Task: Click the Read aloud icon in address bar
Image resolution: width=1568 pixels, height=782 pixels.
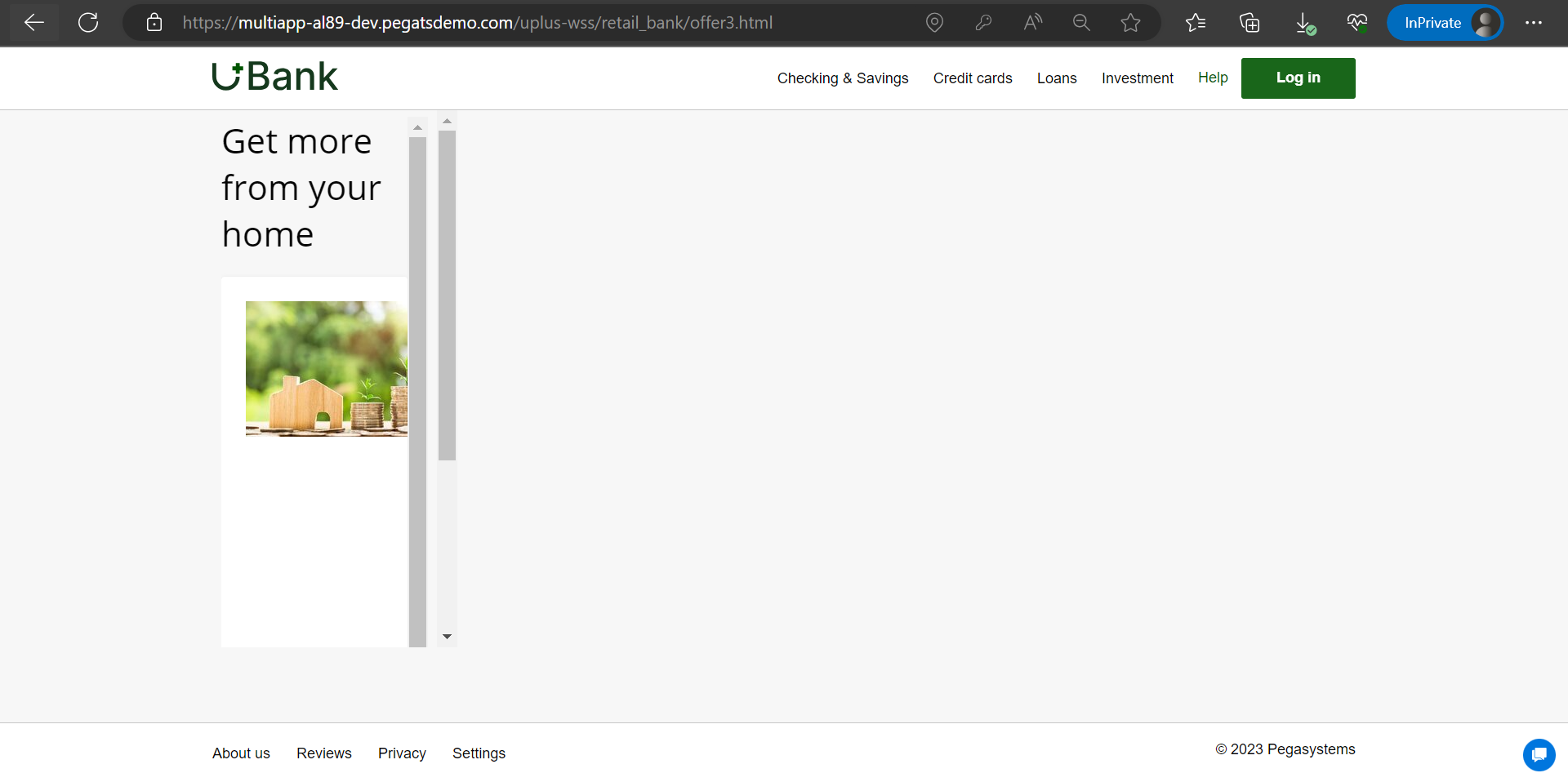Action: [x=1032, y=22]
